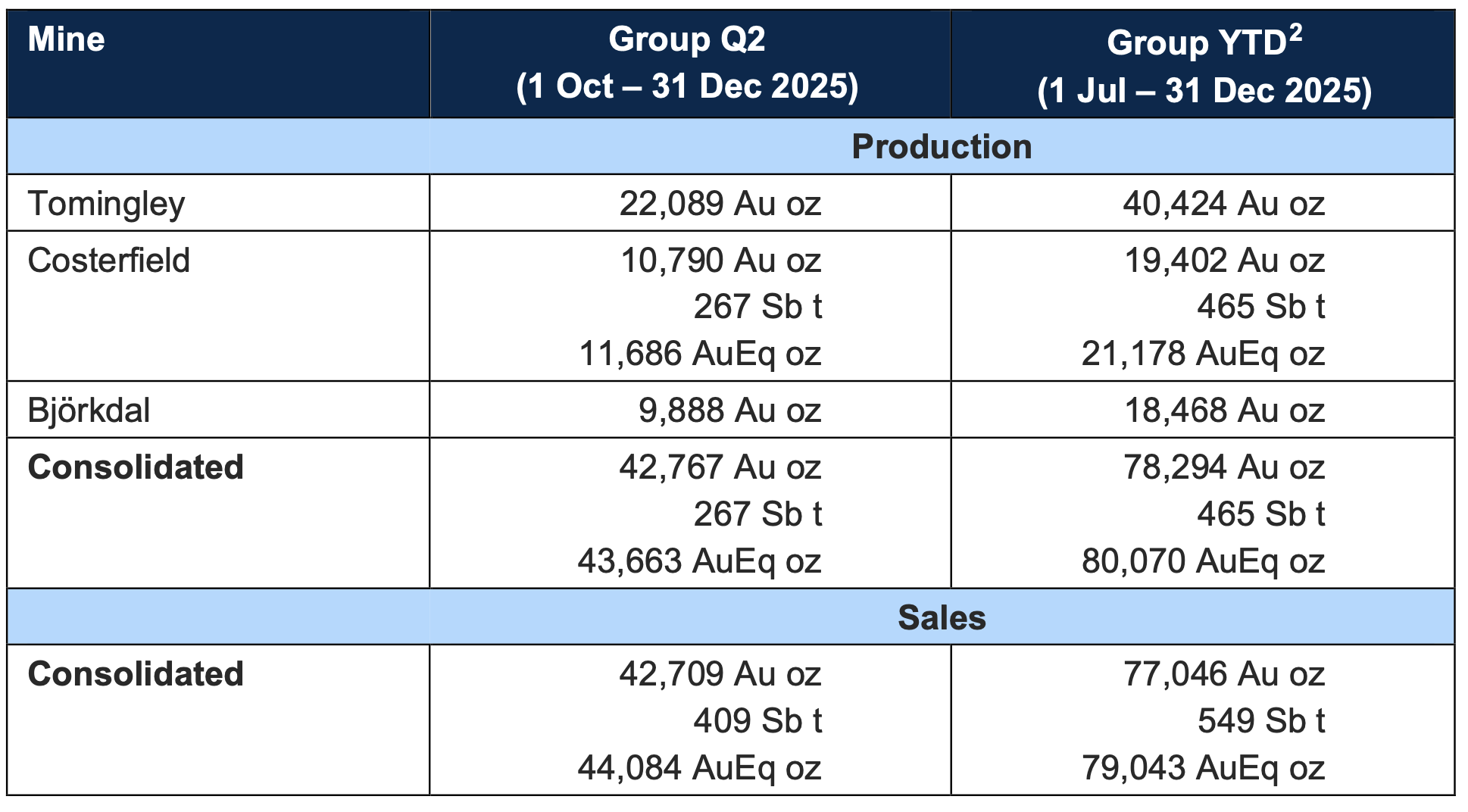Click the 18,468 Au oz Björkdal YTD value
The height and width of the screenshot is (812, 1468).
(1225, 411)
